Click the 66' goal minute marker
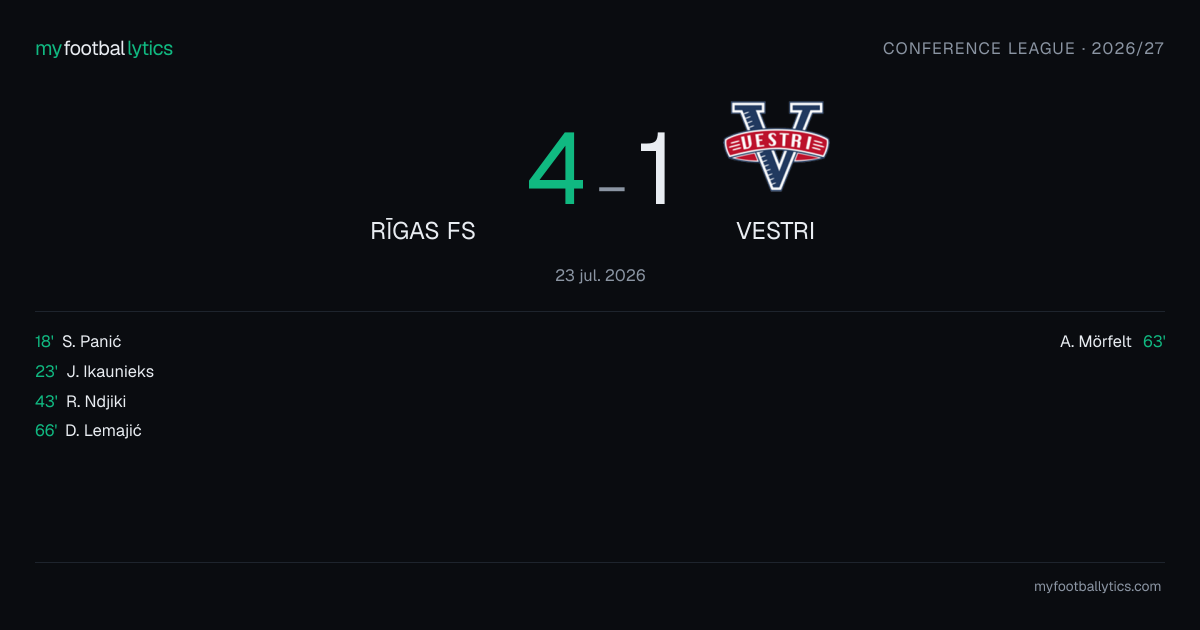This screenshot has width=1200, height=630. click(46, 431)
